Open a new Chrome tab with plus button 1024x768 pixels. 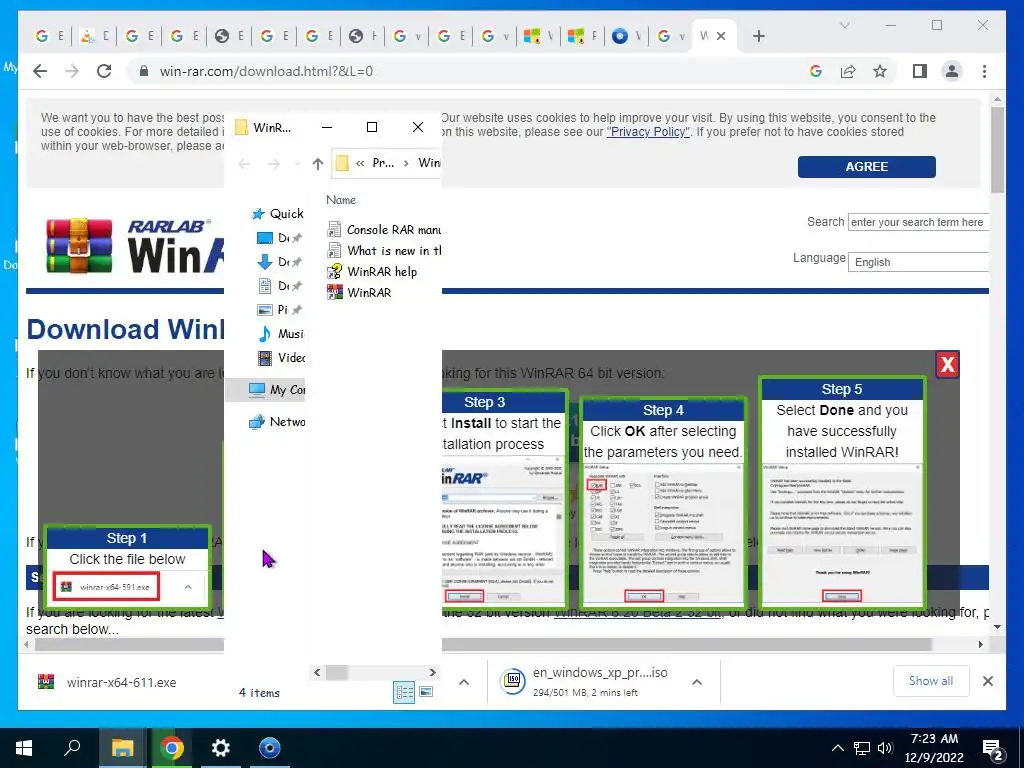point(759,36)
